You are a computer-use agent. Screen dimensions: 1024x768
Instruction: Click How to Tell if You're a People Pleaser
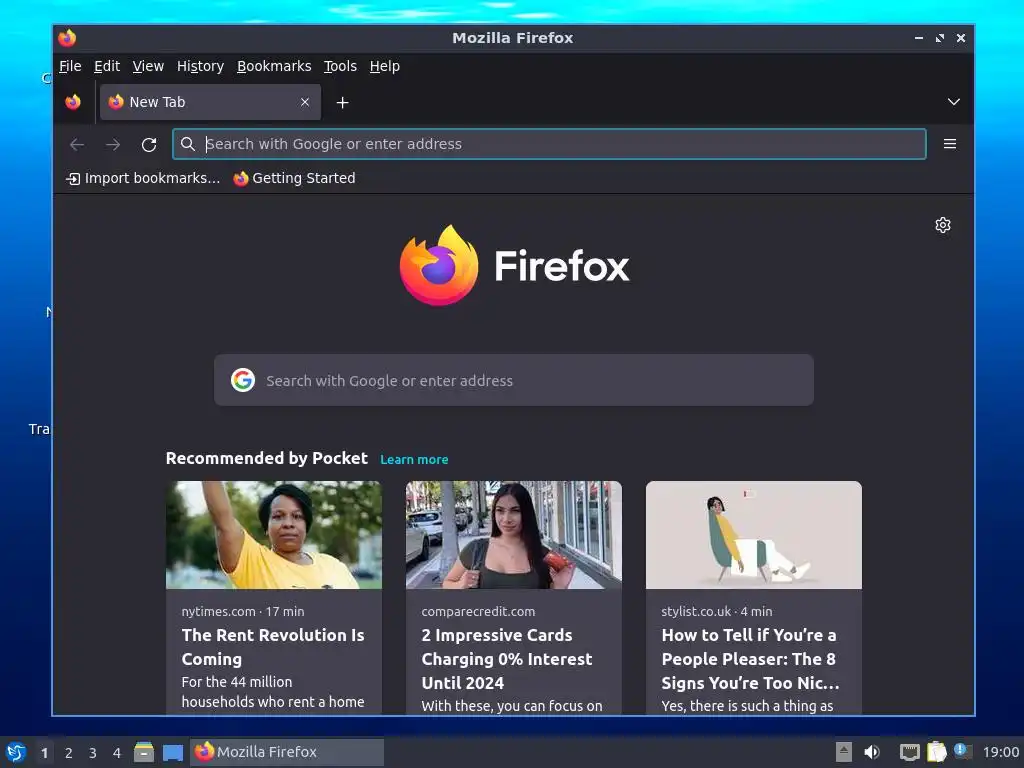point(750,659)
